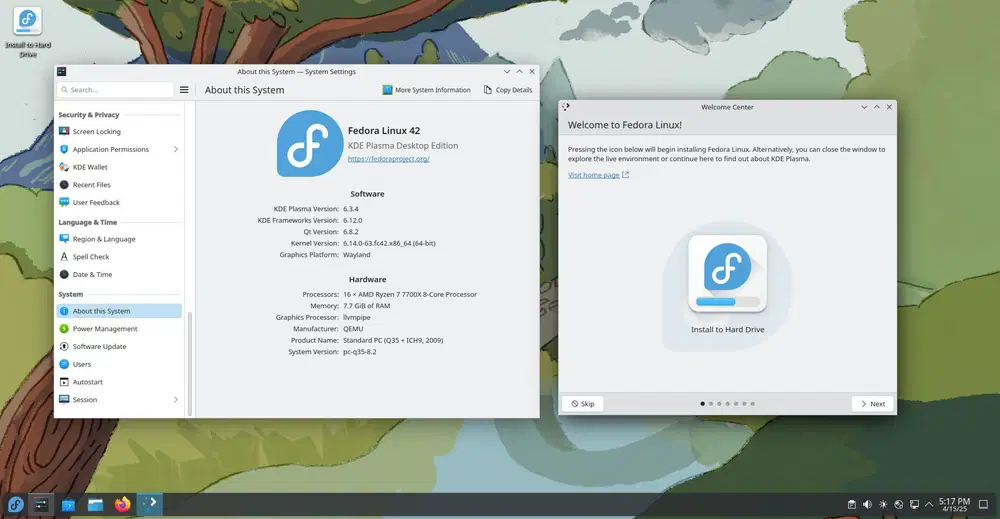Click "7.7 GiB of RAM" value
The image size is (1000, 519).
(x=366, y=306)
